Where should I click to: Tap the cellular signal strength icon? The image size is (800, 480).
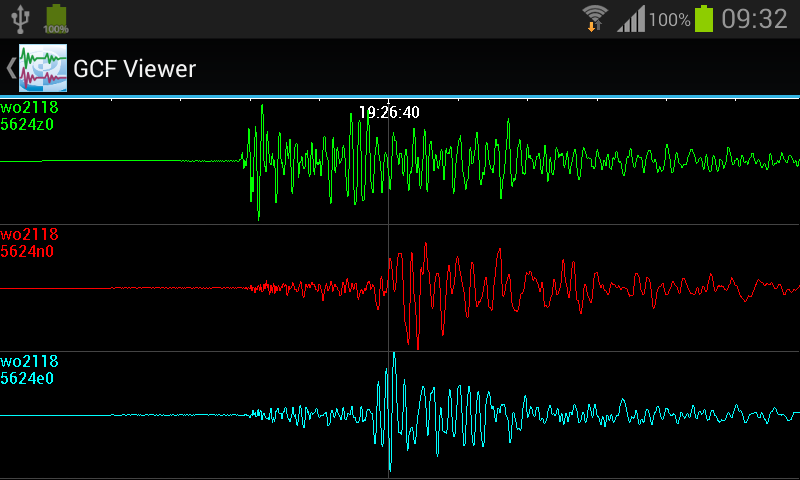[631, 19]
